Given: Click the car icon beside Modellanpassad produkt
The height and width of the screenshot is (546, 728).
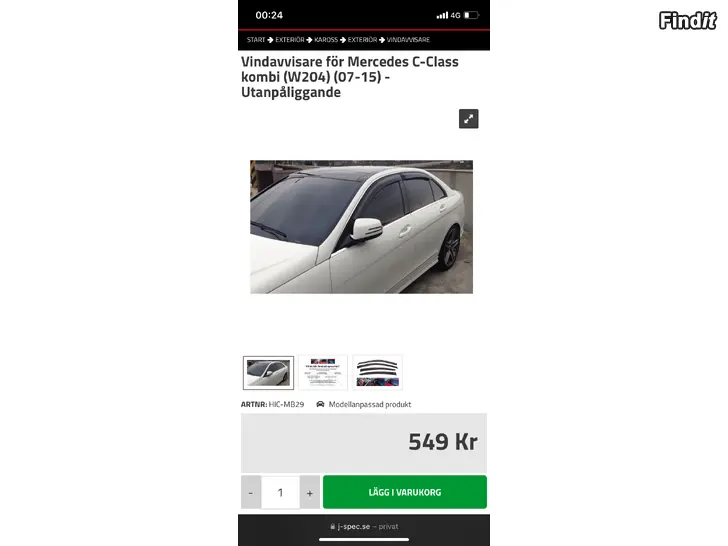Looking at the screenshot, I should point(320,404).
